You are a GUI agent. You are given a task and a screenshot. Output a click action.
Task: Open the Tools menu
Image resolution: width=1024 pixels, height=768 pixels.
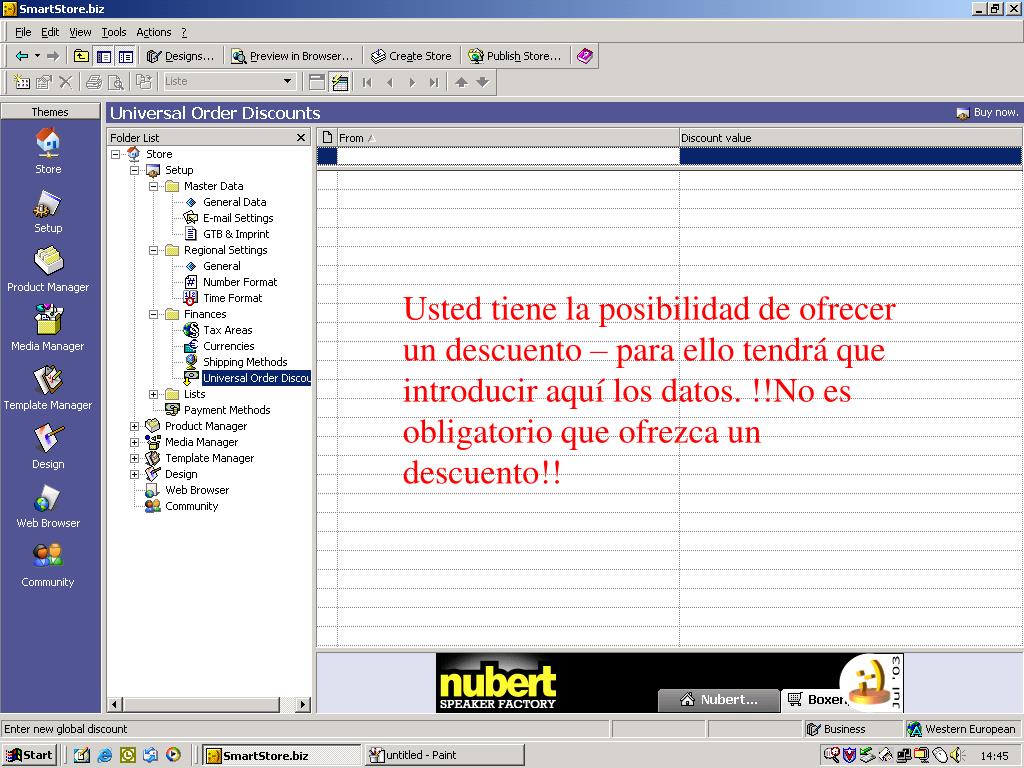(114, 32)
